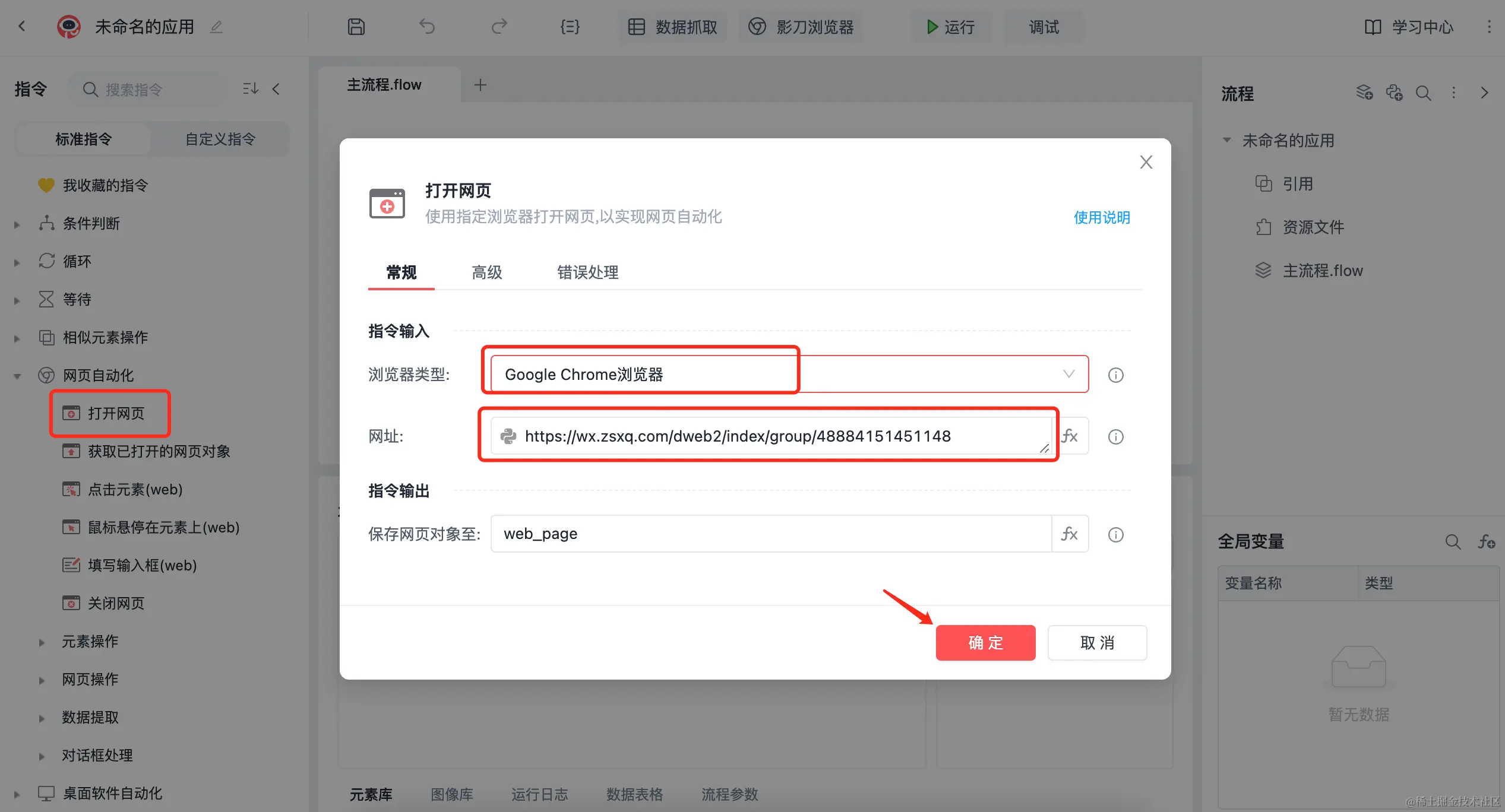This screenshot has width=1505, height=812.
Task: Switch to the 高级 tab
Action: tap(486, 272)
